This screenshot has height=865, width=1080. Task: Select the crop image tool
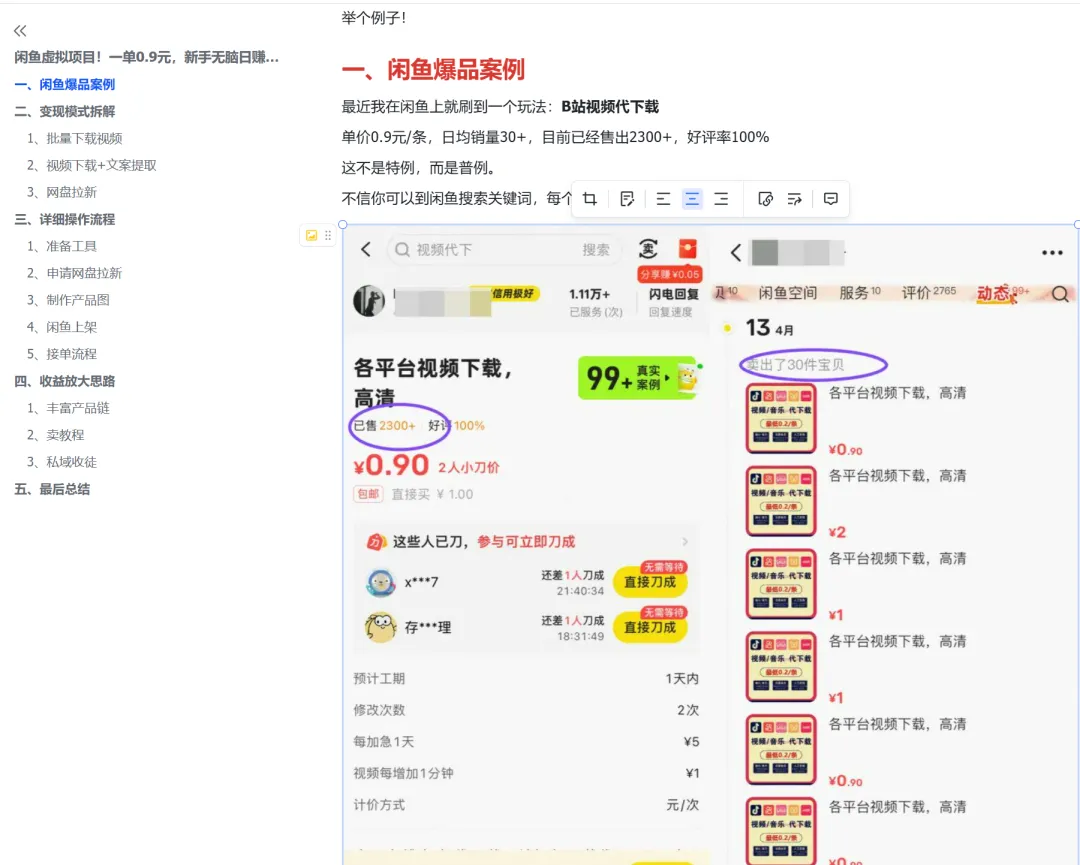pos(590,199)
